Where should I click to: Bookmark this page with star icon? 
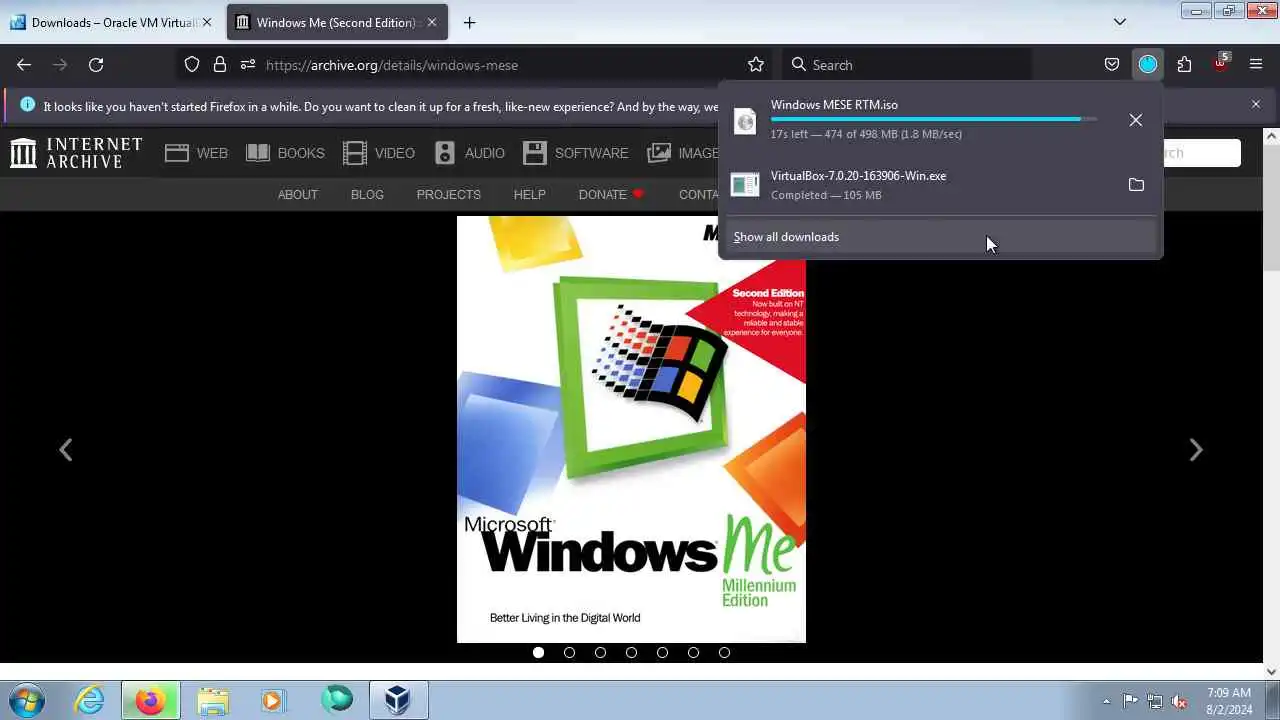coord(756,64)
